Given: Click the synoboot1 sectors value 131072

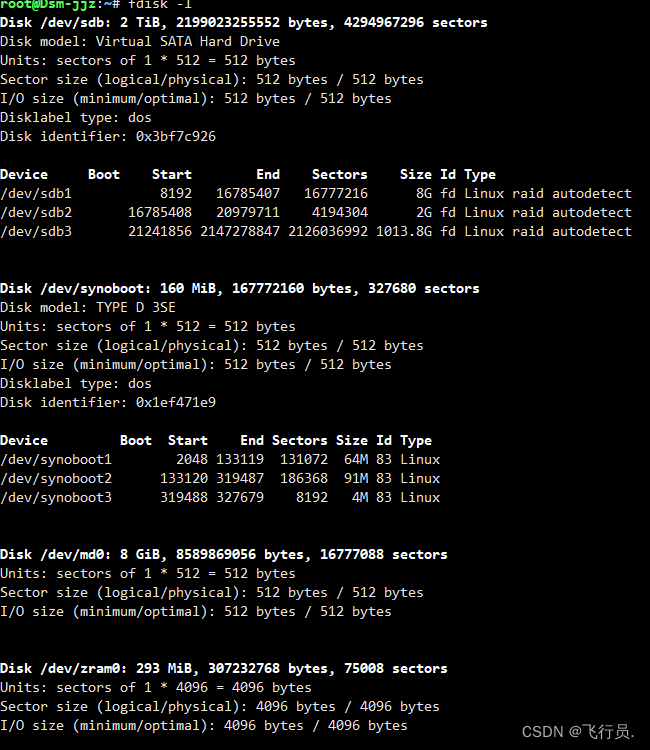Looking at the screenshot, I should [x=304, y=460].
